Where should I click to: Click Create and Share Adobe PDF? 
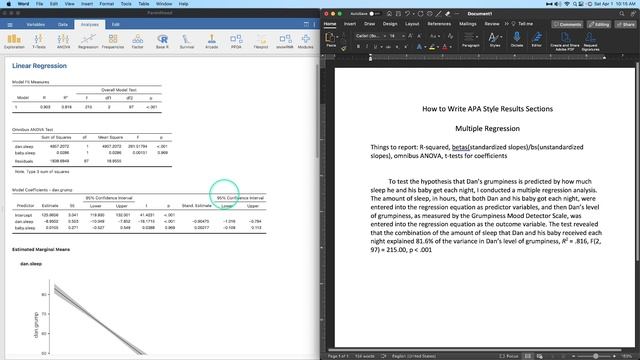565,41
